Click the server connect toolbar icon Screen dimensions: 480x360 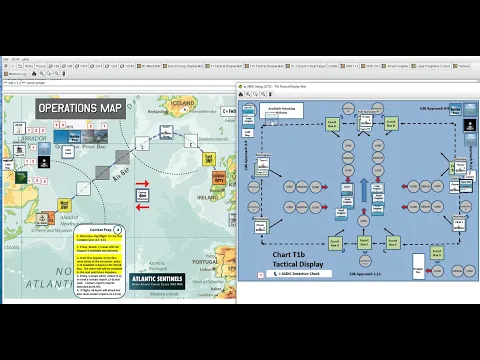coord(20,66)
